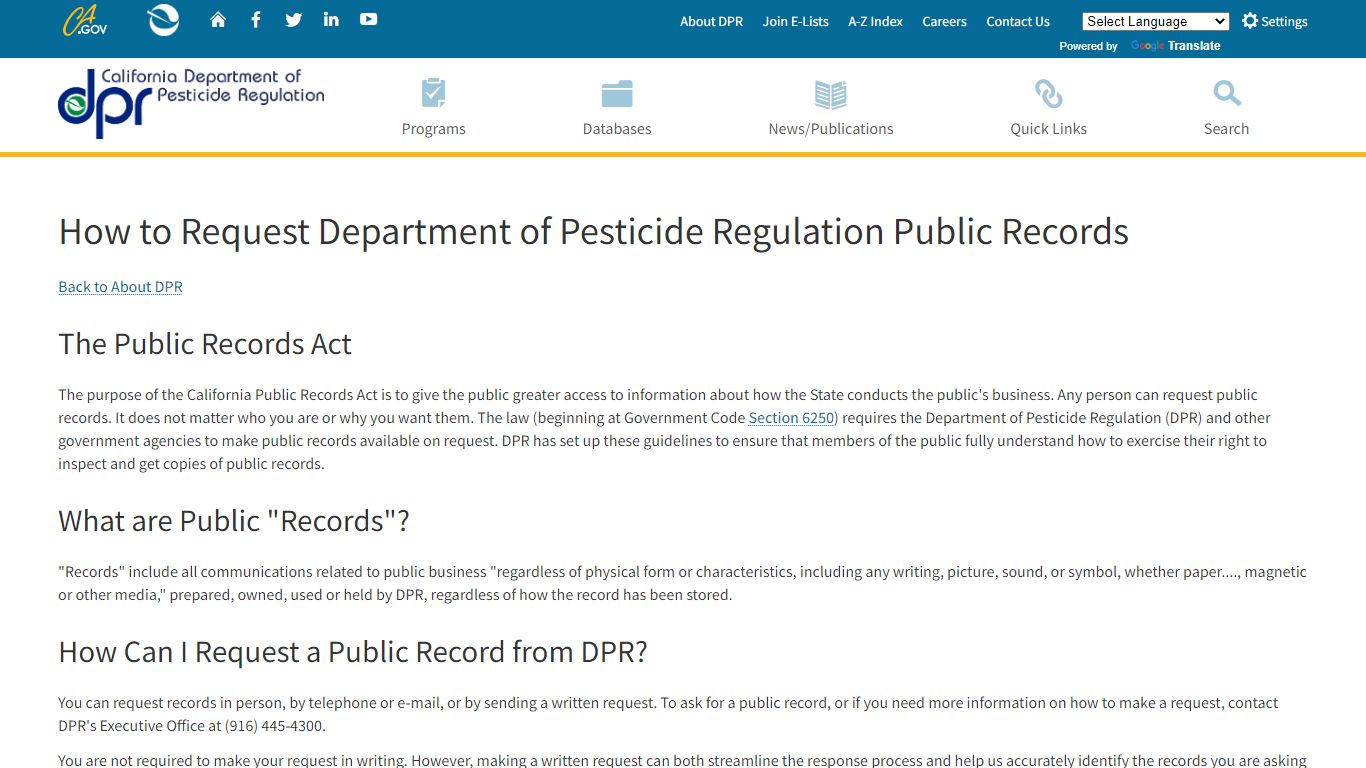Open About DPR in top bar
Viewport: 1366px width, 768px height.
point(711,21)
